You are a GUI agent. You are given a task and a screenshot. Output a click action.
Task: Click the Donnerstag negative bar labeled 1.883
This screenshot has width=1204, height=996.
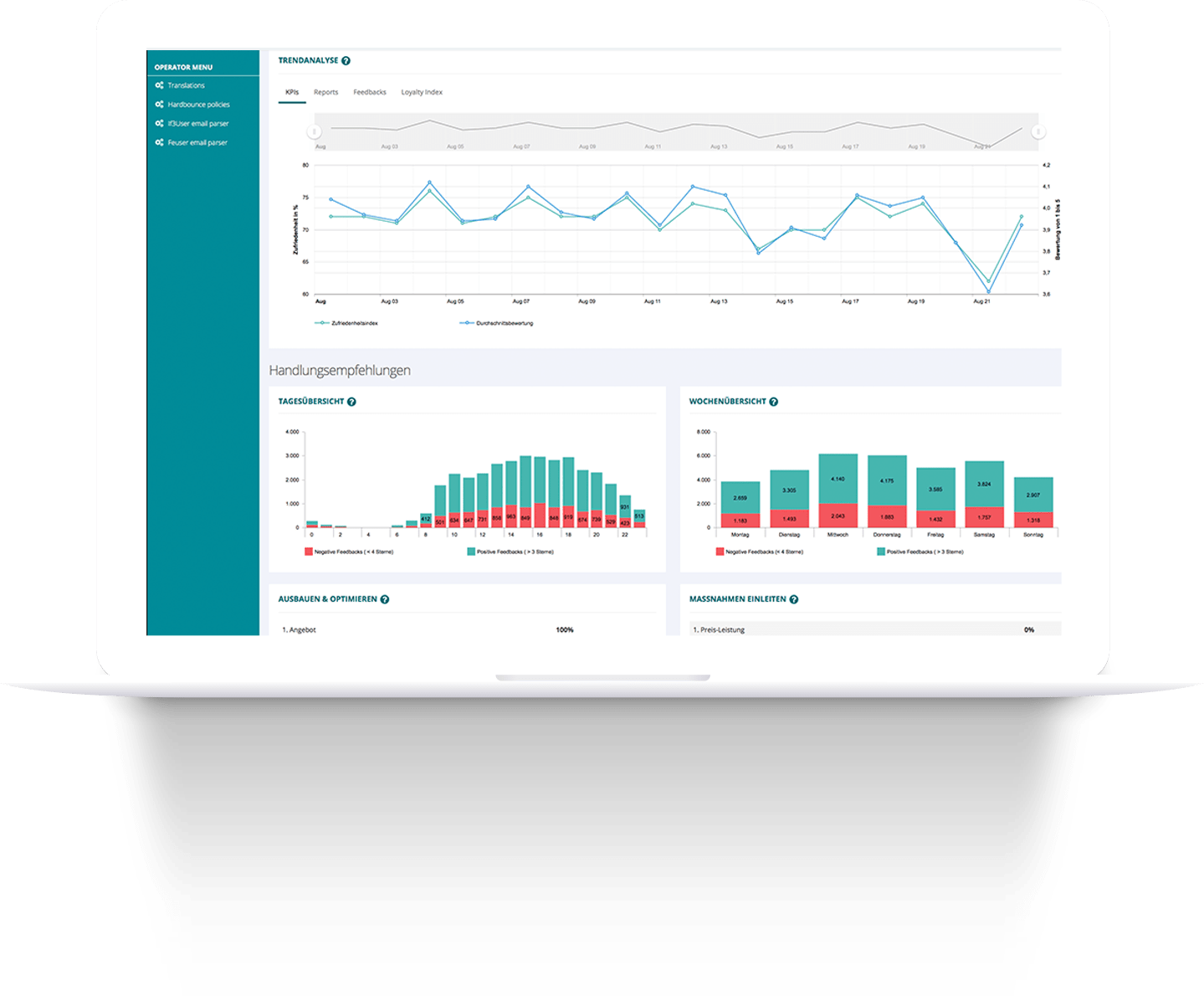pyautogui.click(x=887, y=516)
